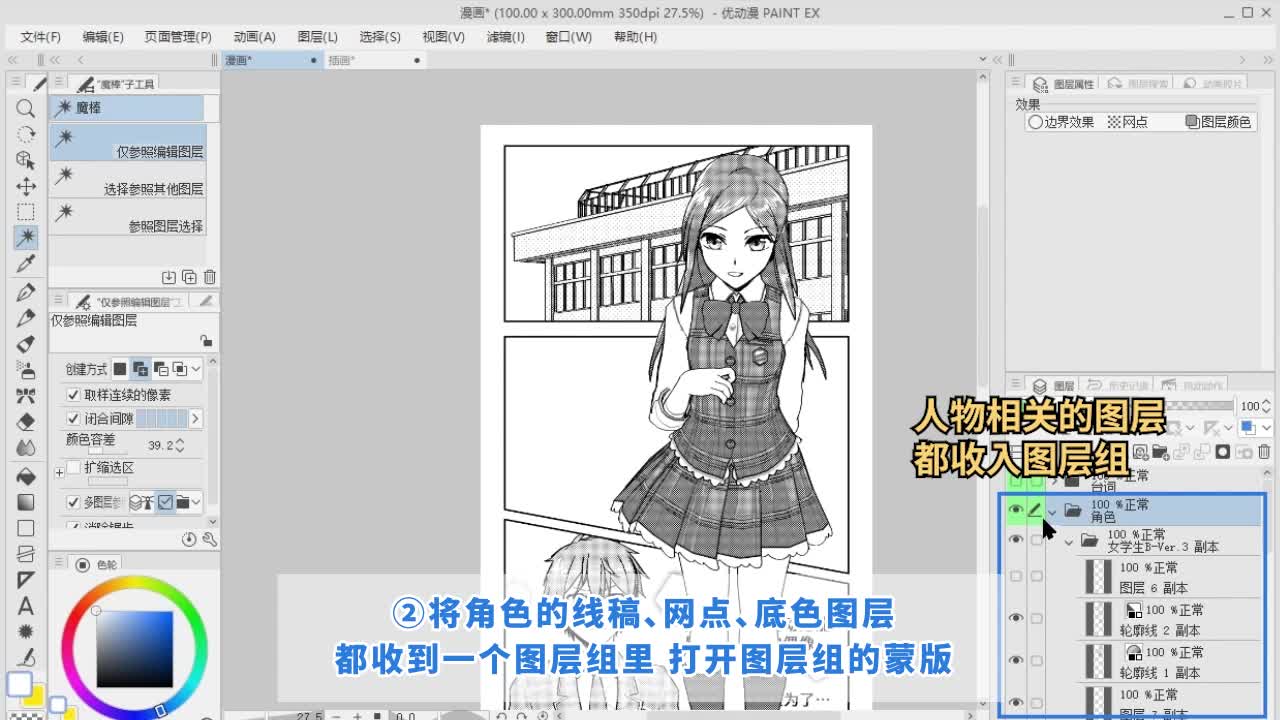The width and height of the screenshot is (1280, 720).
Task: Toggle 取样连续的像素 checkbox
Action: pyautogui.click(x=73, y=395)
